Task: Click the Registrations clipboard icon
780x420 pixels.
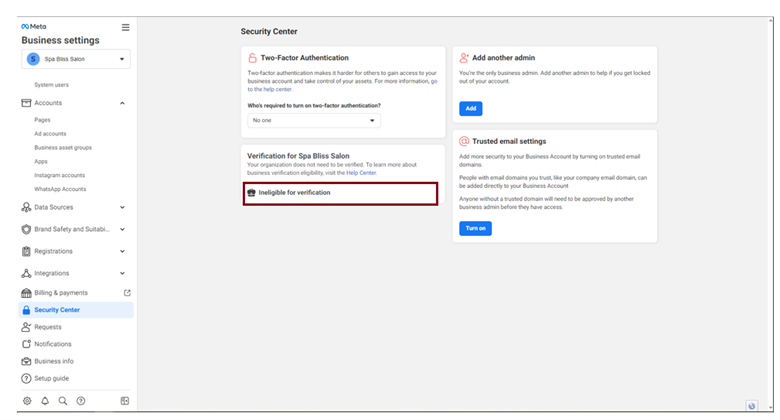Action: coord(26,251)
